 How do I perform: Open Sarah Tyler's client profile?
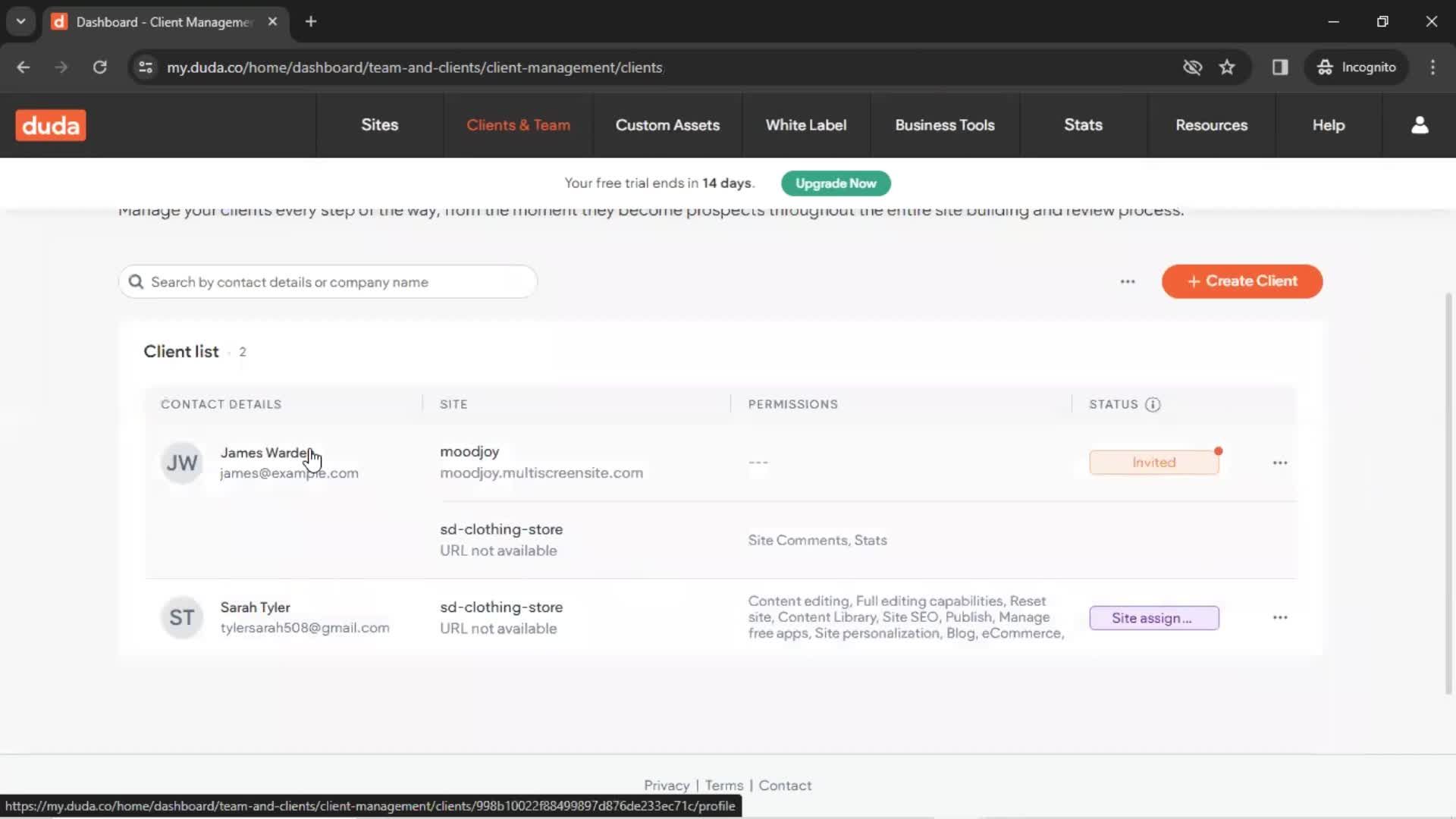tap(255, 607)
